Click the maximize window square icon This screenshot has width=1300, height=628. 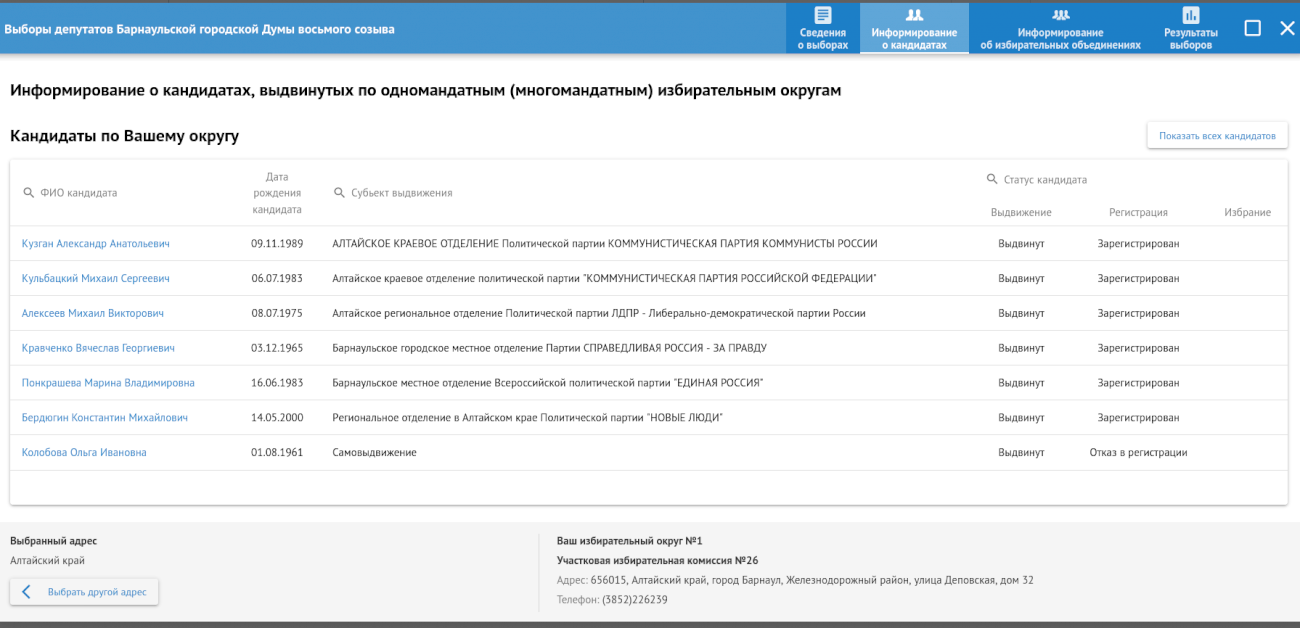click(1252, 28)
